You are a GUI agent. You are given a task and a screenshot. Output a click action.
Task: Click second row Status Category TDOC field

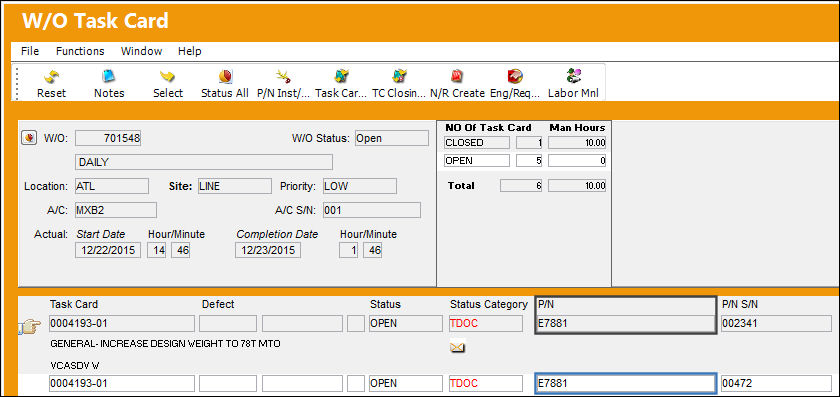485,384
